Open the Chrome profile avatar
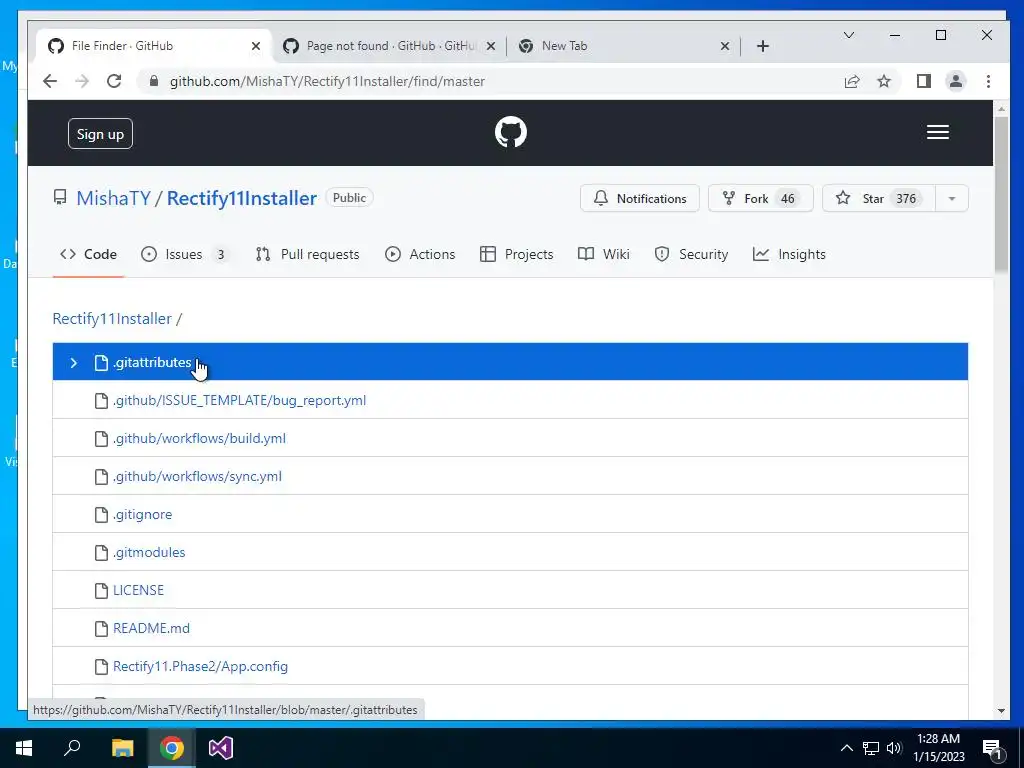 pos(955,82)
